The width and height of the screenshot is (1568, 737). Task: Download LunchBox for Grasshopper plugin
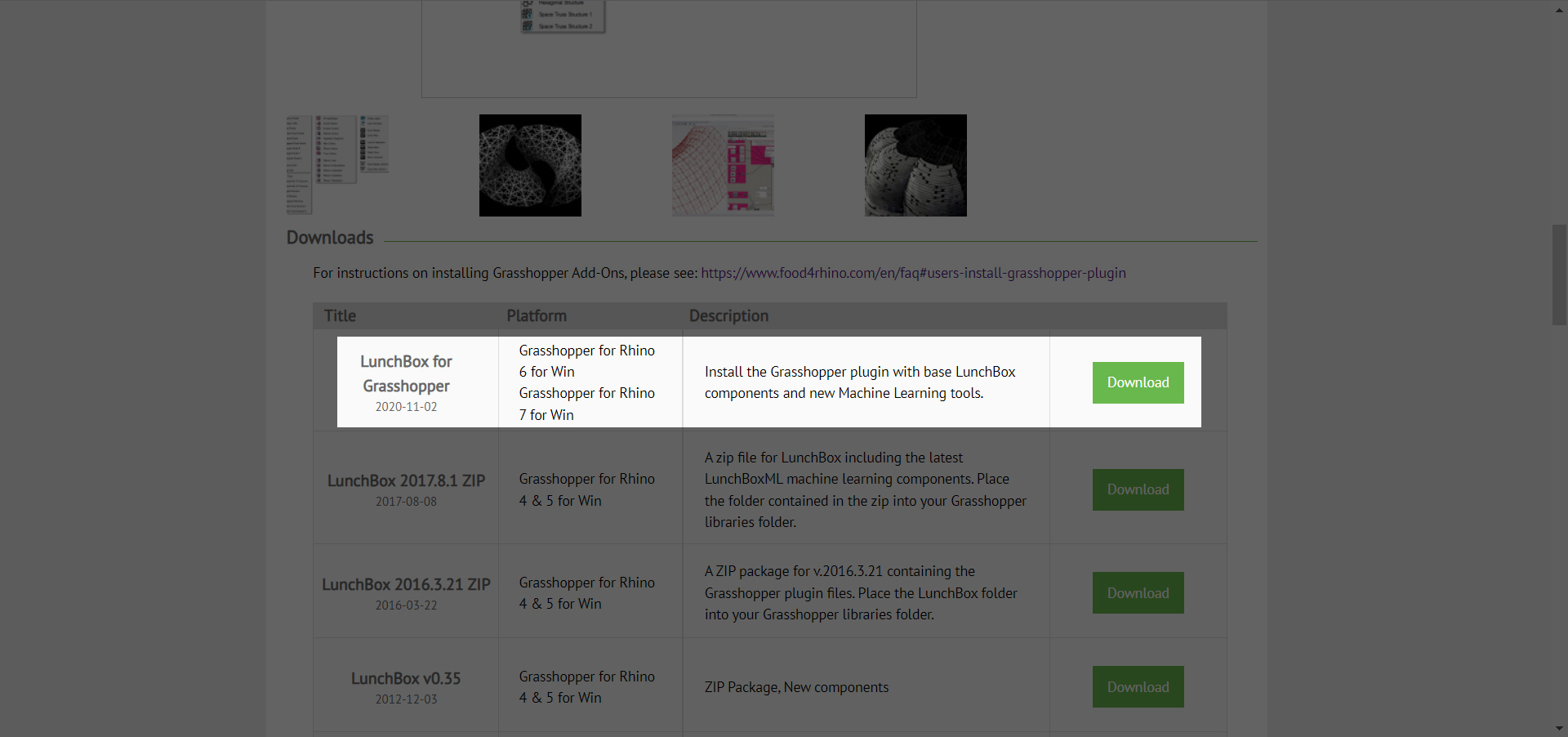[x=1138, y=382]
